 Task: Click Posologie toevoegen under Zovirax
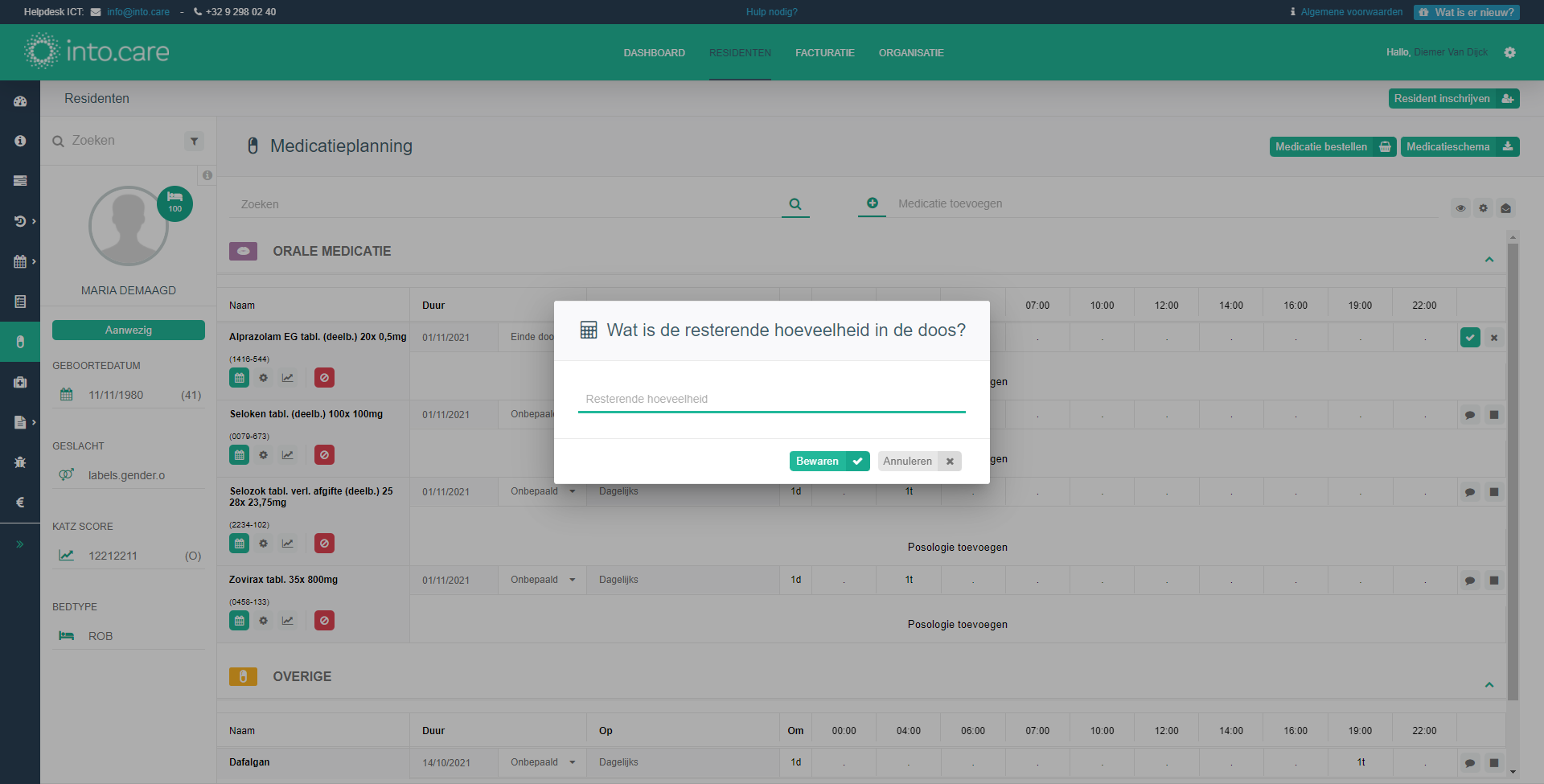(957, 625)
